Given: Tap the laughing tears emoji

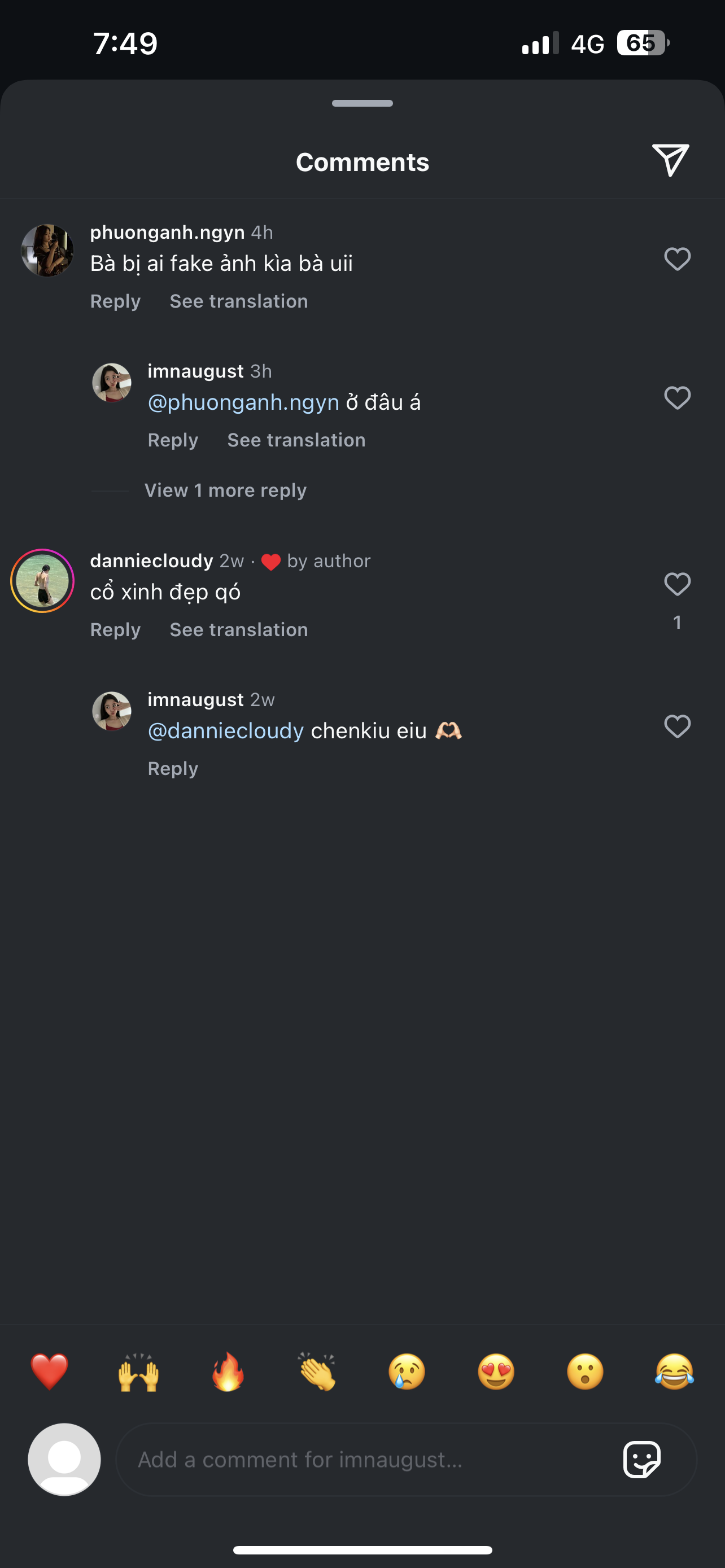Looking at the screenshot, I should pyautogui.click(x=675, y=1372).
